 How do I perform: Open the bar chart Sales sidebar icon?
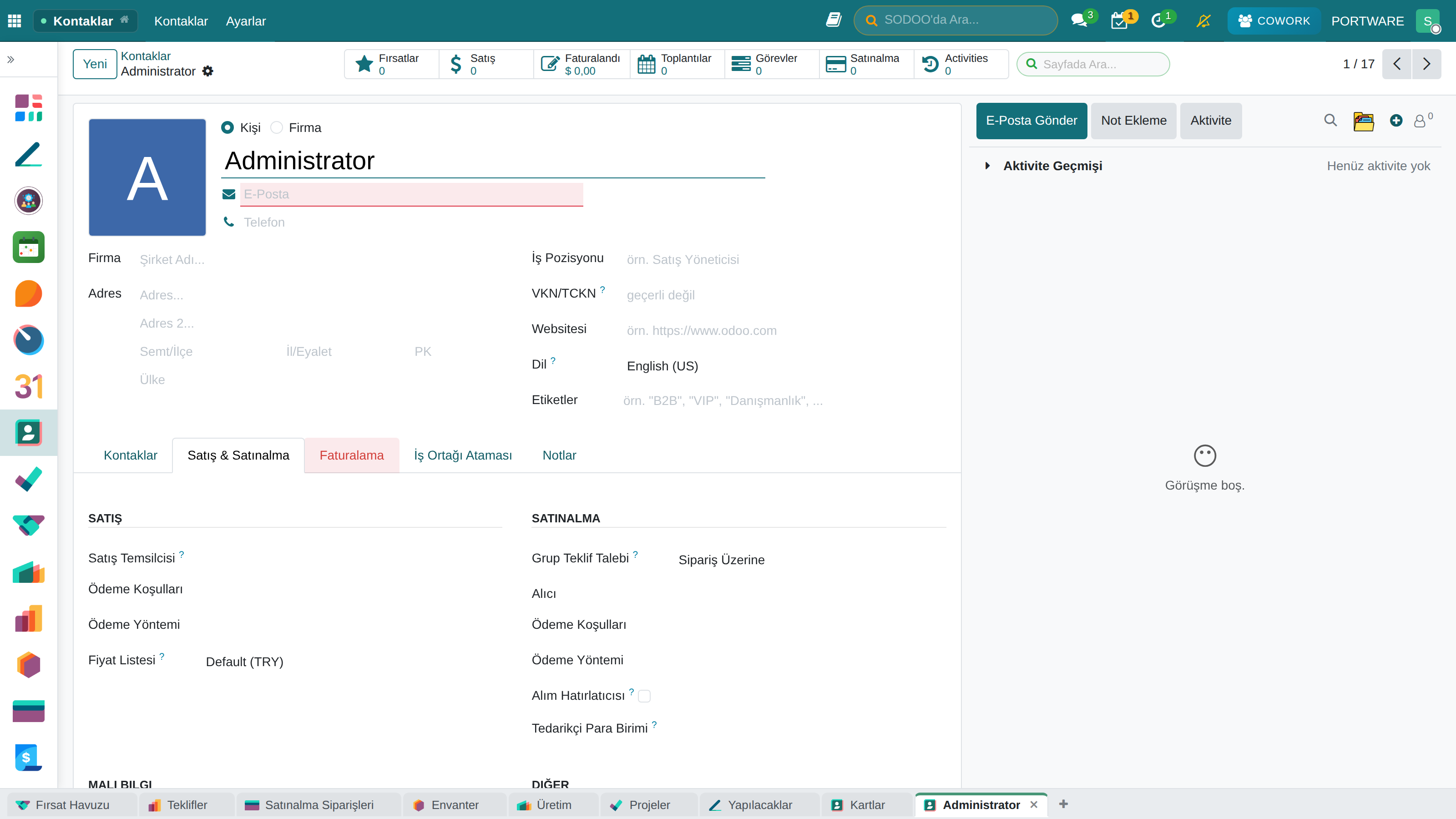coord(28,618)
